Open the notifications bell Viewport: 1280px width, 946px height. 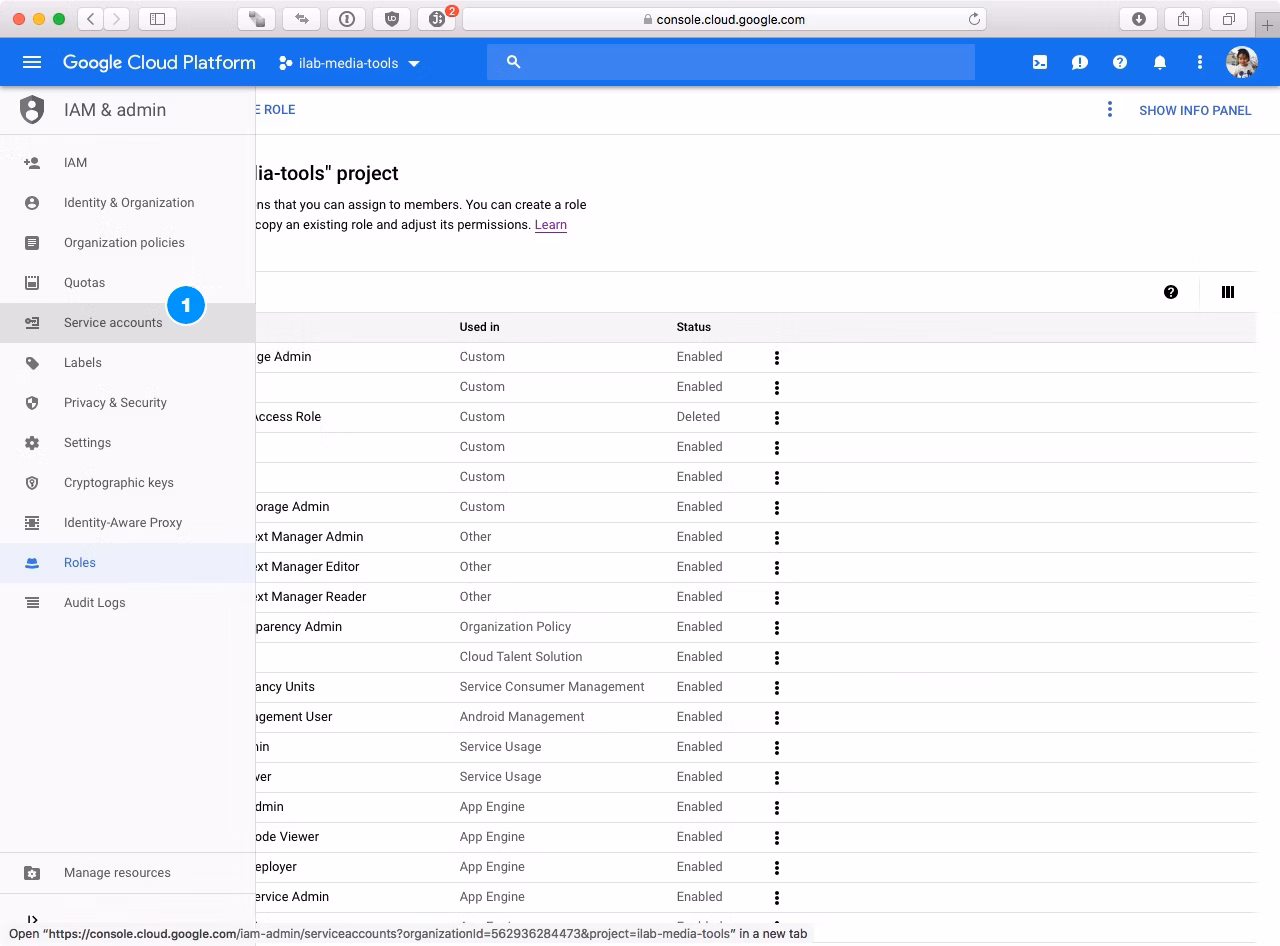[x=1160, y=62]
